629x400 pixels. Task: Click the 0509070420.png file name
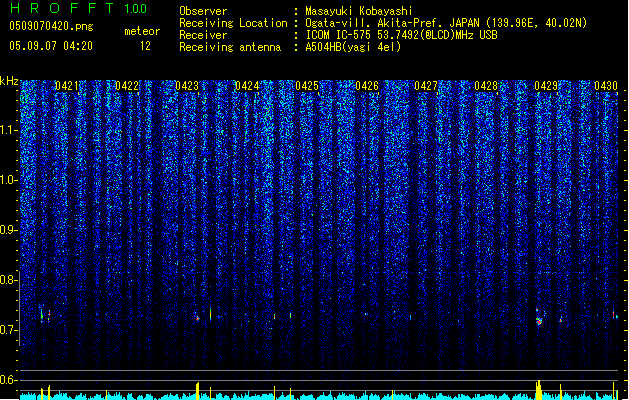[x=51, y=26]
